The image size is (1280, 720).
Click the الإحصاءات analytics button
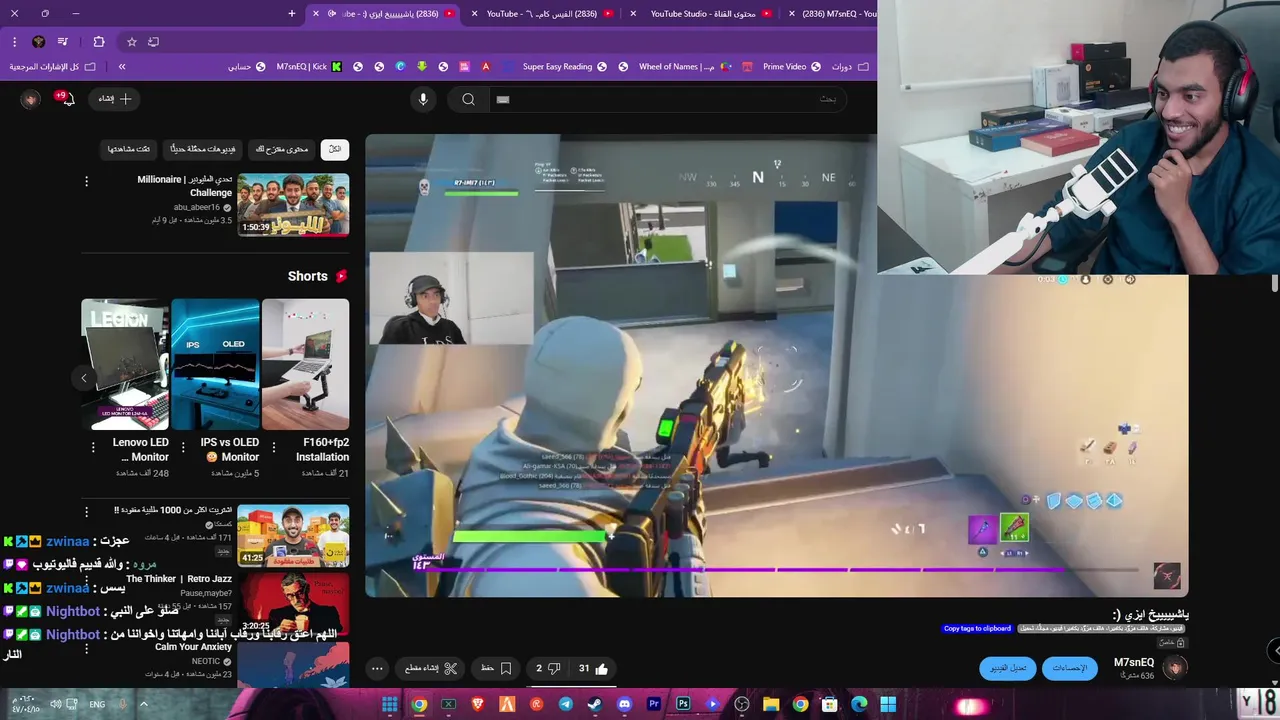click(1069, 668)
